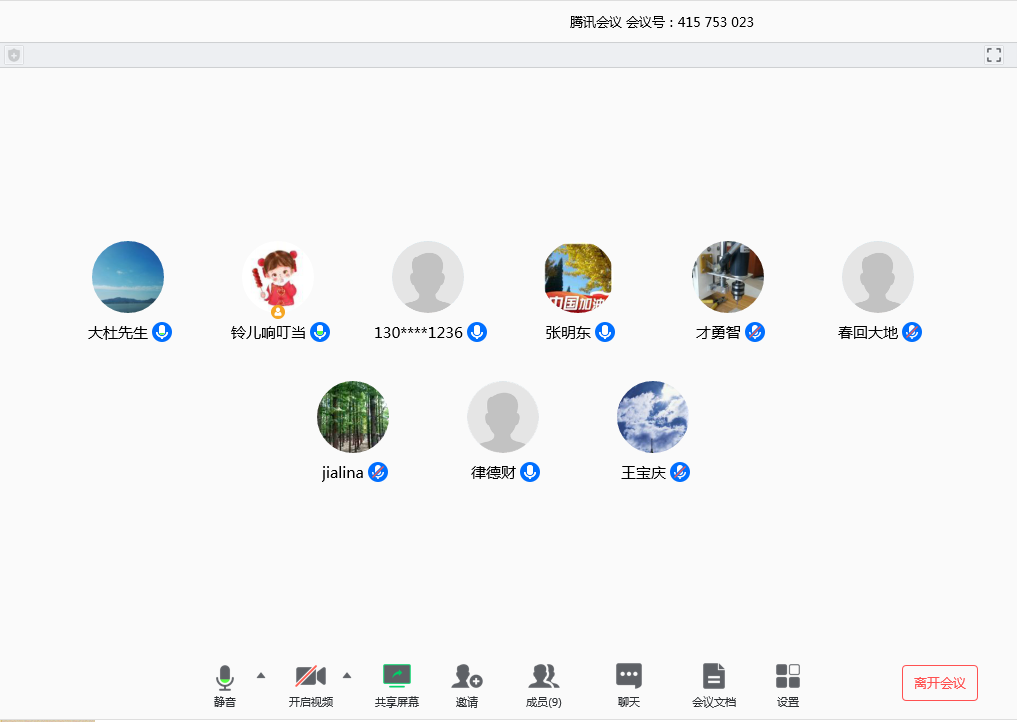Leave the meeting via 离开会议
The height and width of the screenshot is (722, 1017).
[x=940, y=683]
